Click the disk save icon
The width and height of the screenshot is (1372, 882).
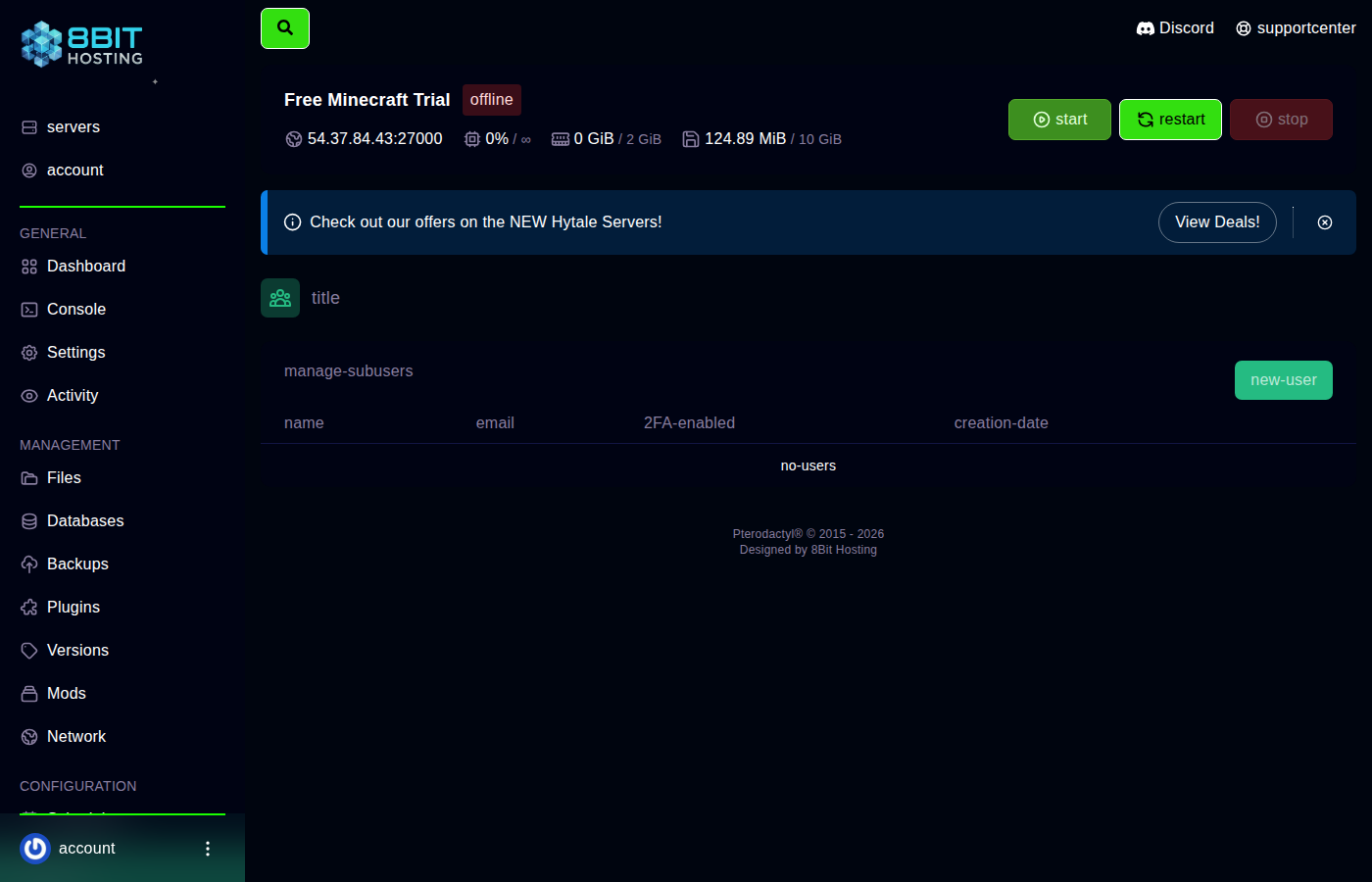click(x=691, y=139)
